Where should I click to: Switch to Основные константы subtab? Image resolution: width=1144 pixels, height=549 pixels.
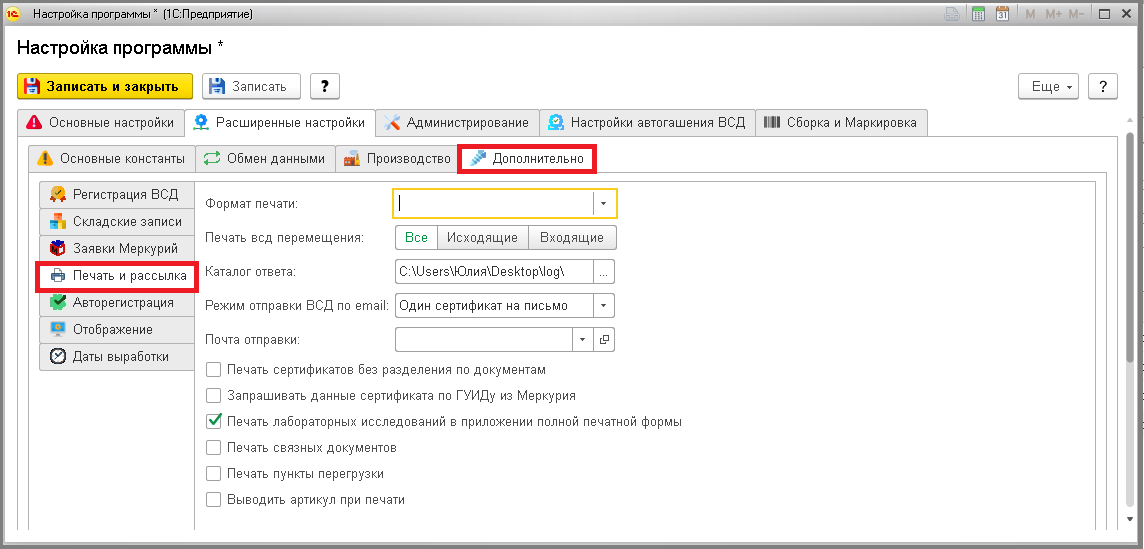coord(112,158)
